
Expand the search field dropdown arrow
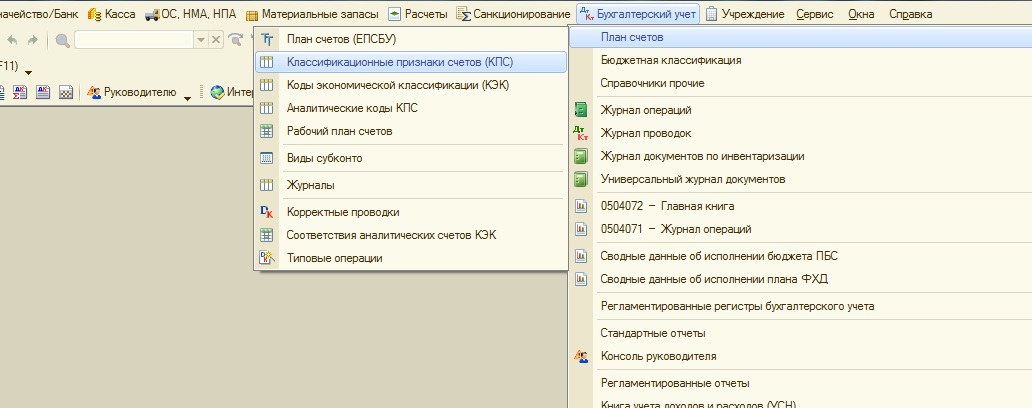point(201,40)
